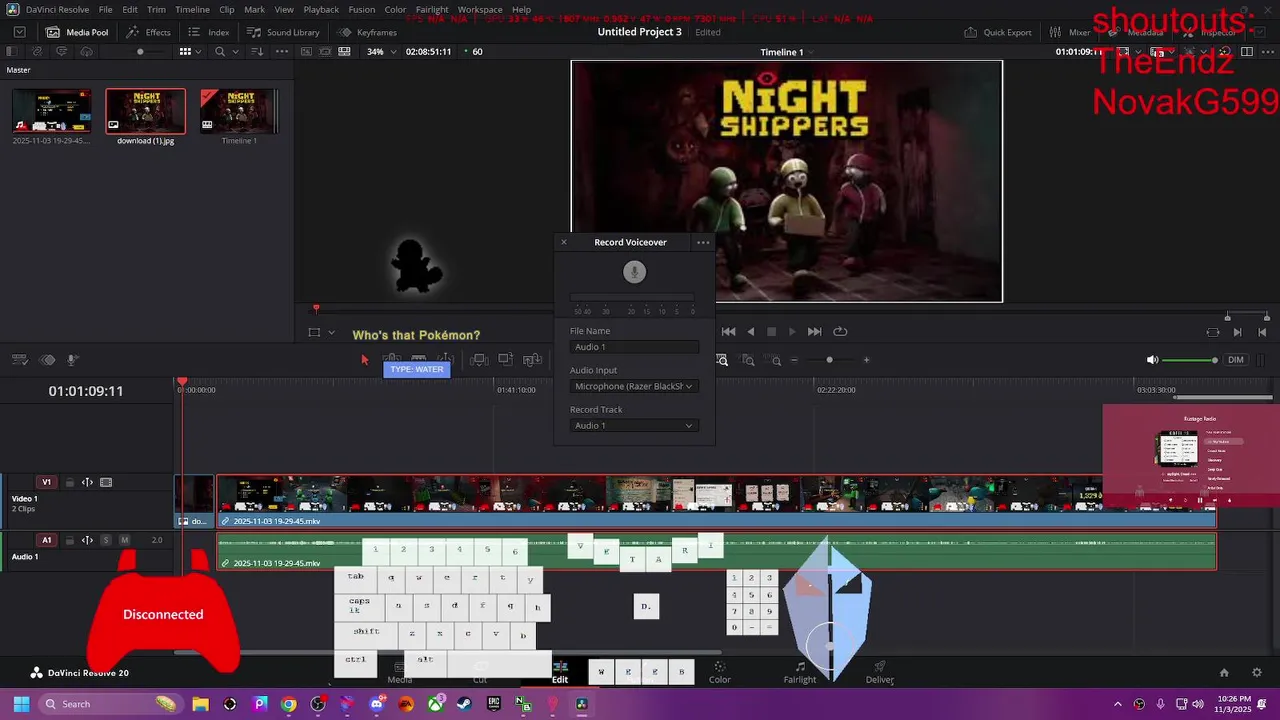
Task: Solo the Audio 1 track
Action: (106, 540)
